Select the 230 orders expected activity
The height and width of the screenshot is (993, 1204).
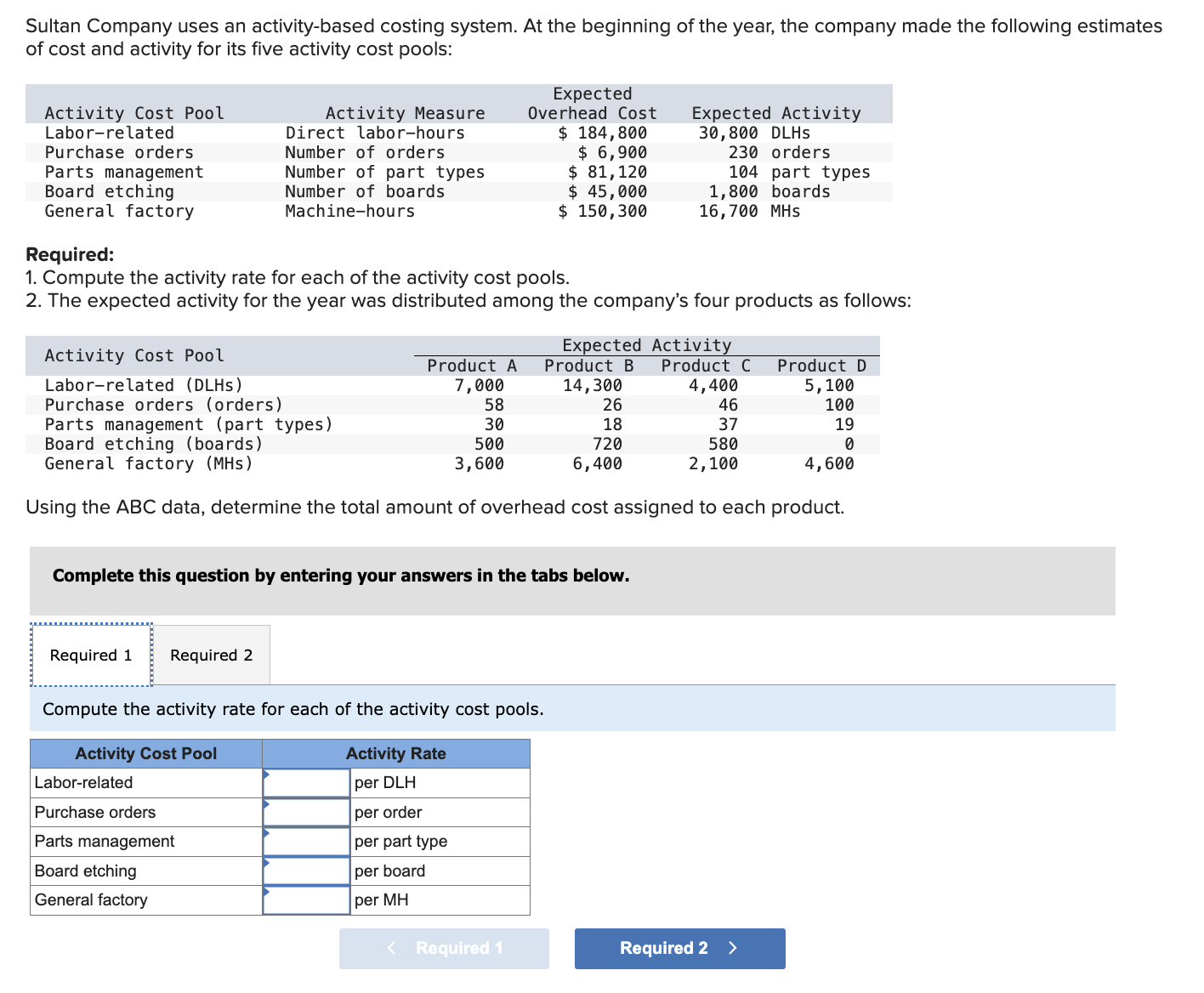(x=780, y=152)
